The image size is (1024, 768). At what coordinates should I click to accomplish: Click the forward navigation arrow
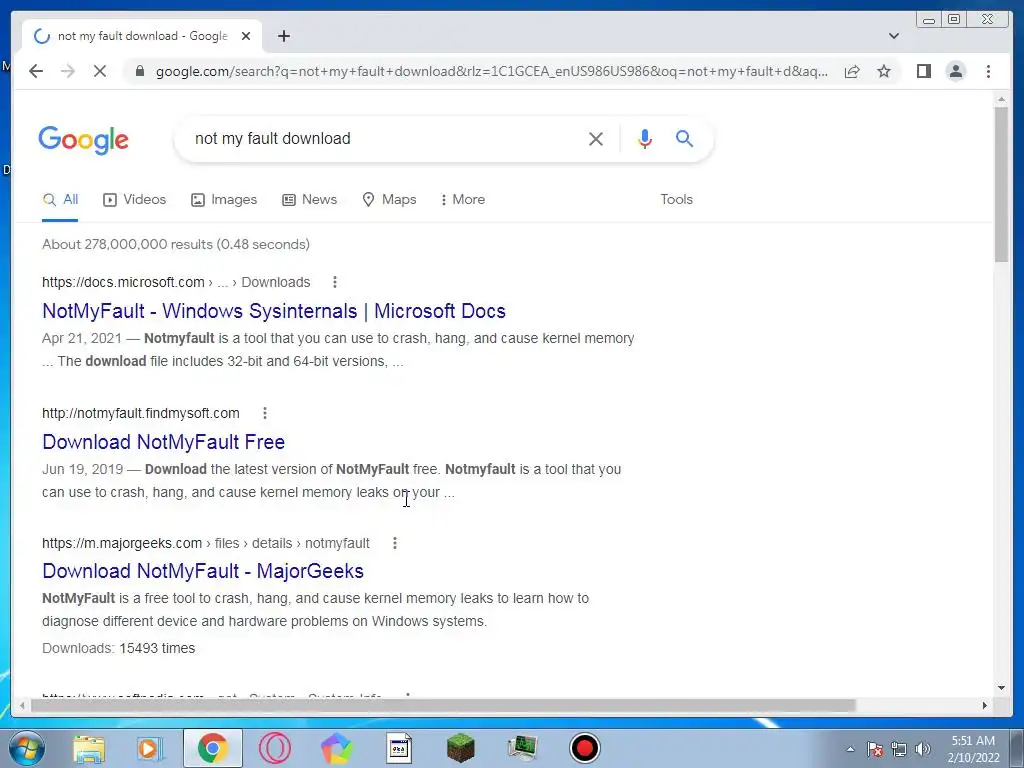[x=68, y=71]
